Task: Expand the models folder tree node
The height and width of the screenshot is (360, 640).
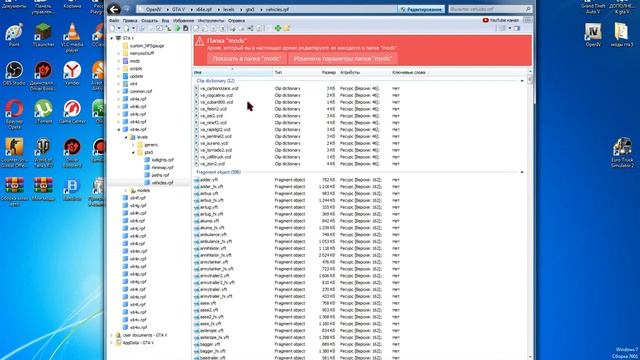Action: 126,190
